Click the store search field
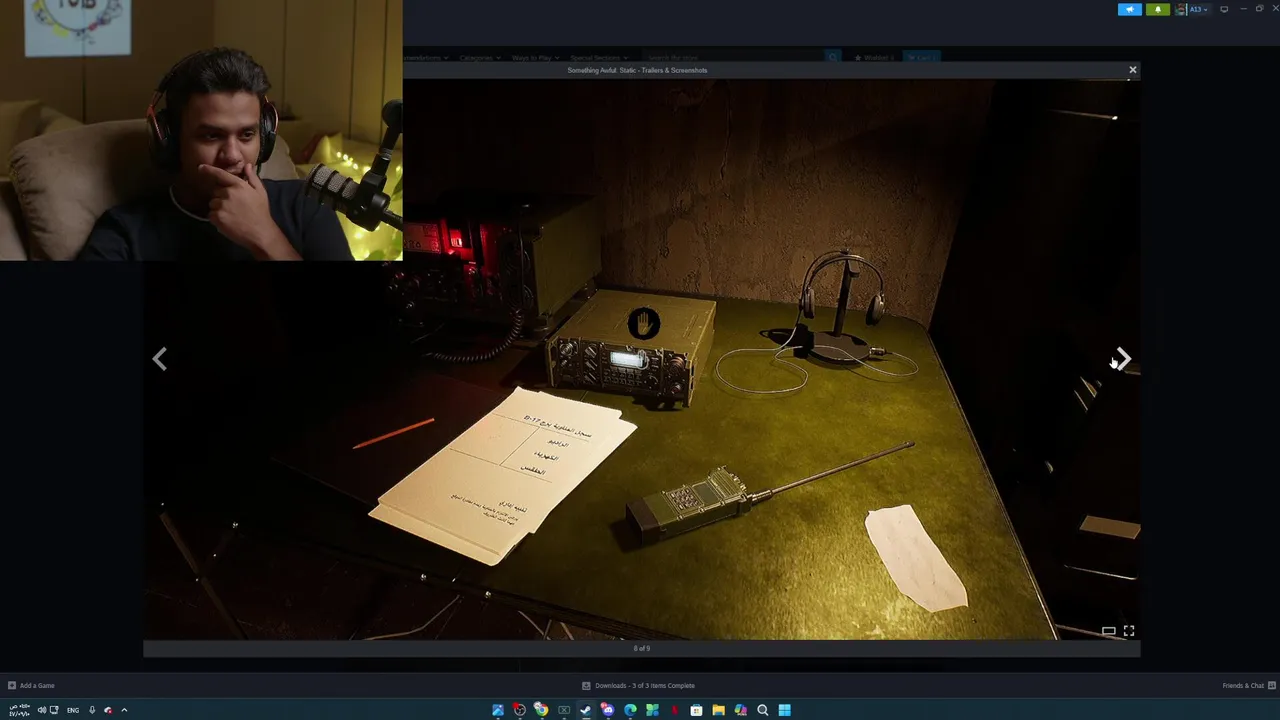The width and height of the screenshot is (1280, 720). [x=735, y=58]
